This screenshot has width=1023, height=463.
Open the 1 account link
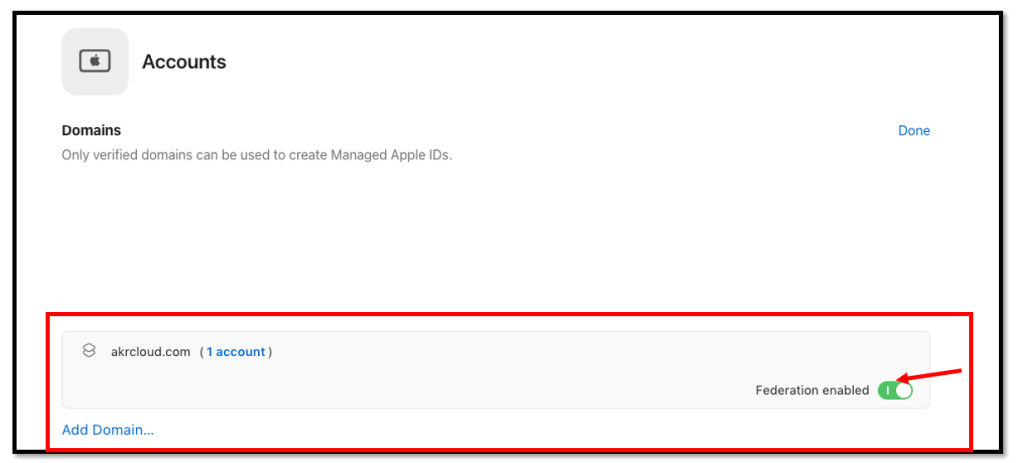click(236, 352)
